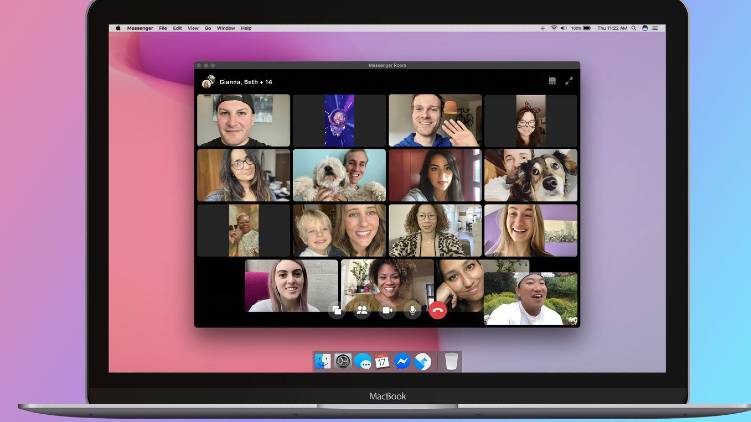Select the tile of woman with tiara and glasses
Viewport: 751px width, 422px height.
tap(531, 120)
